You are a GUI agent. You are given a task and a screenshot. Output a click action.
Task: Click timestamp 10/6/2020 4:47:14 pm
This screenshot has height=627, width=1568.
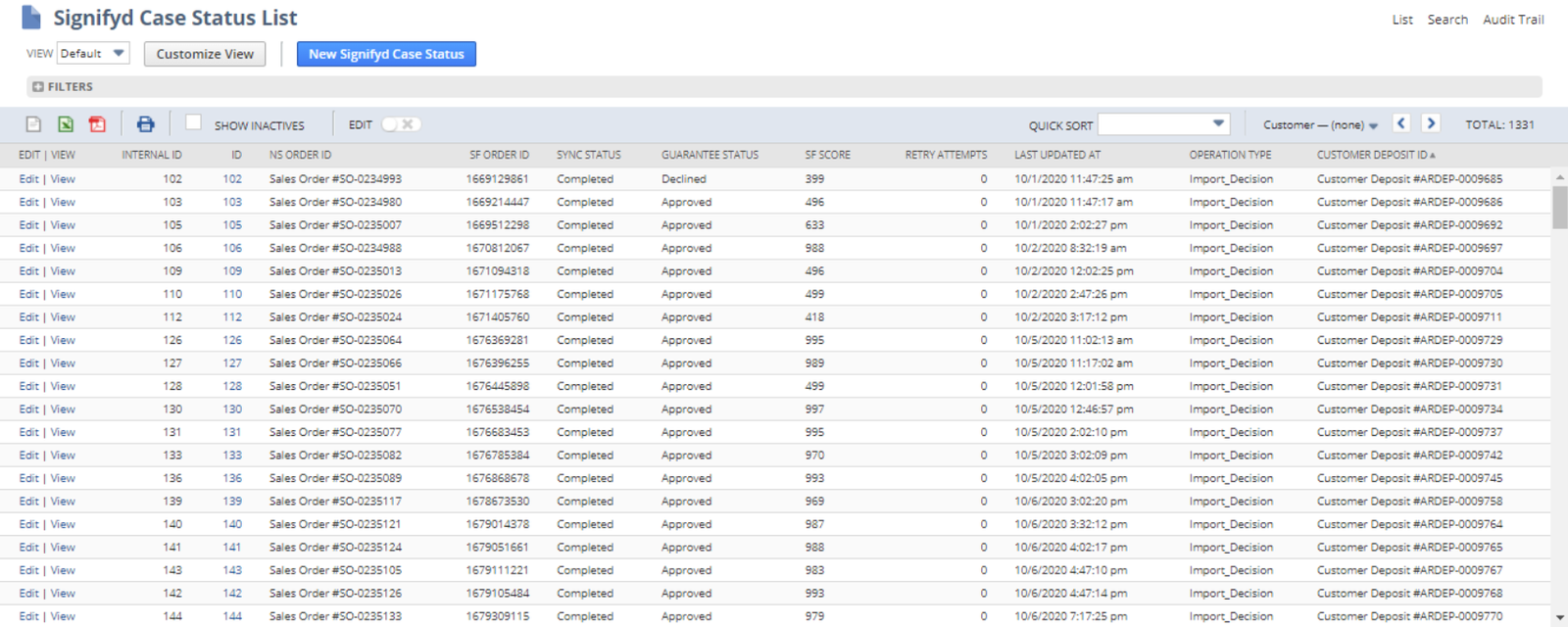1070,594
